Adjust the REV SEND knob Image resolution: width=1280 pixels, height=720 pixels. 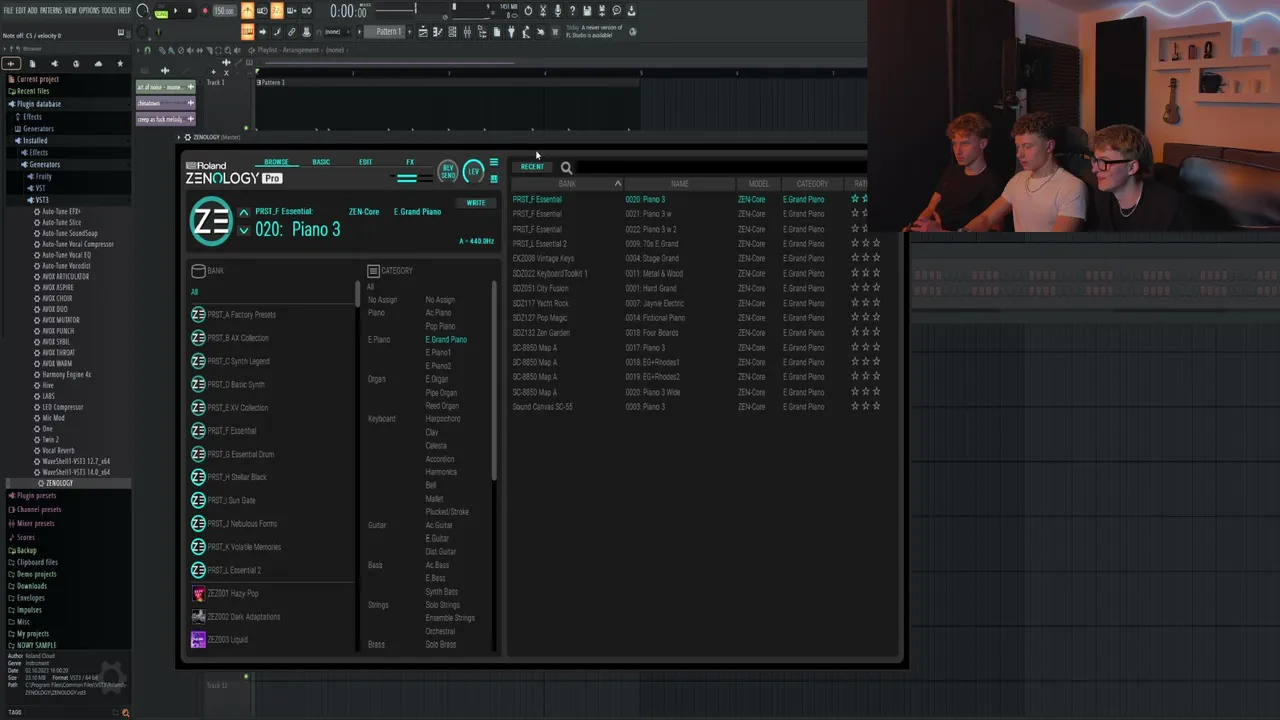[x=447, y=171]
